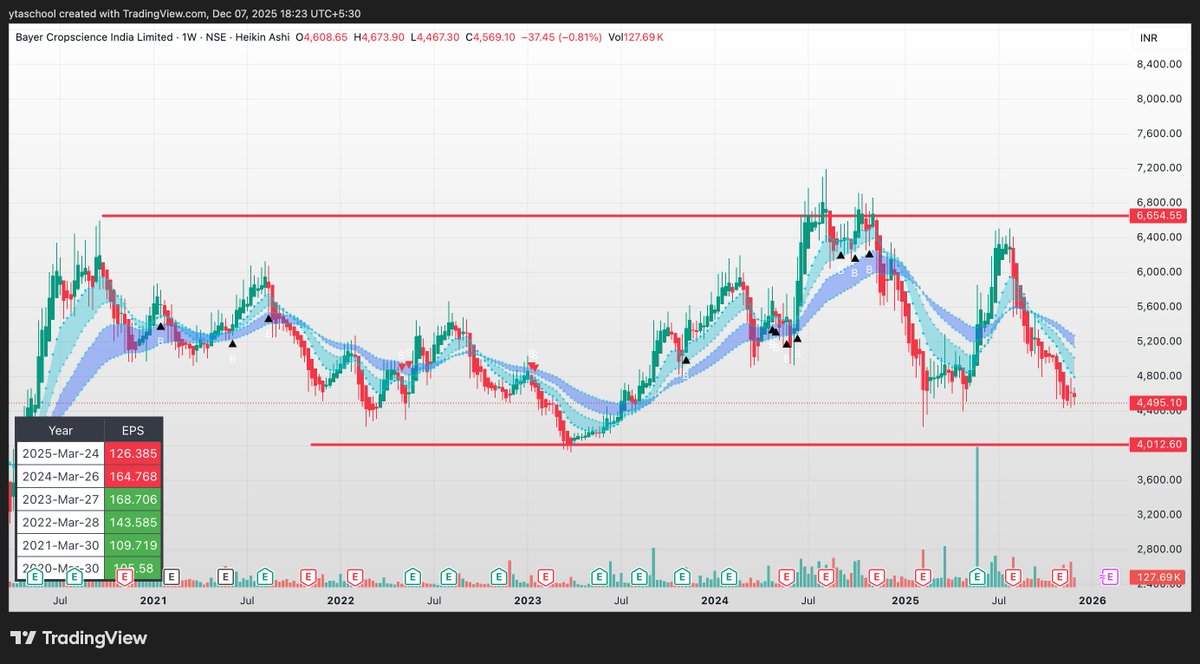Click the 2021 time axis label
Image resolution: width=1200 pixels, height=664 pixels.
(153, 601)
